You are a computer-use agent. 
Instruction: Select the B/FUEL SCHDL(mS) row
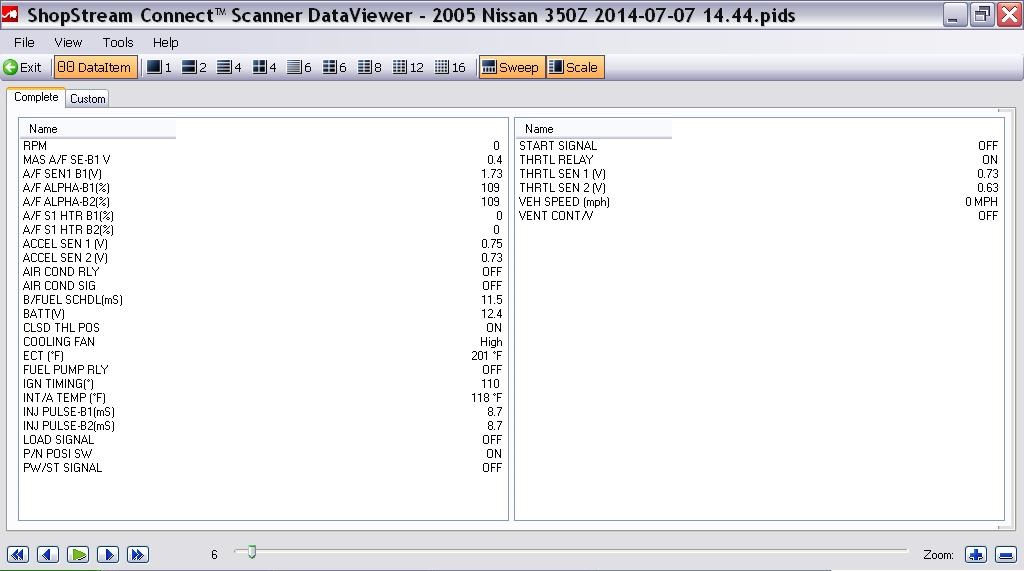pyautogui.click(x=263, y=300)
